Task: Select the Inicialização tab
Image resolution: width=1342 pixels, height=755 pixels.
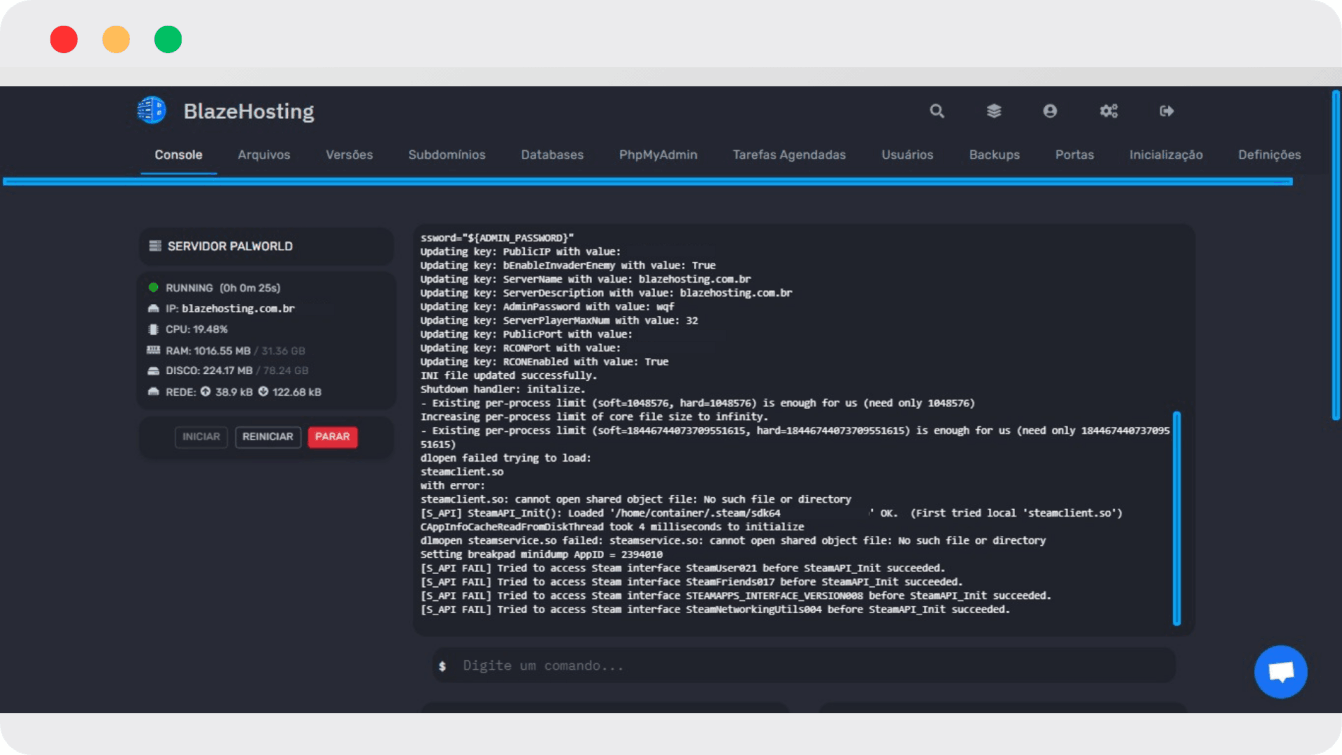Action: pyautogui.click(x=1166, y=155)
